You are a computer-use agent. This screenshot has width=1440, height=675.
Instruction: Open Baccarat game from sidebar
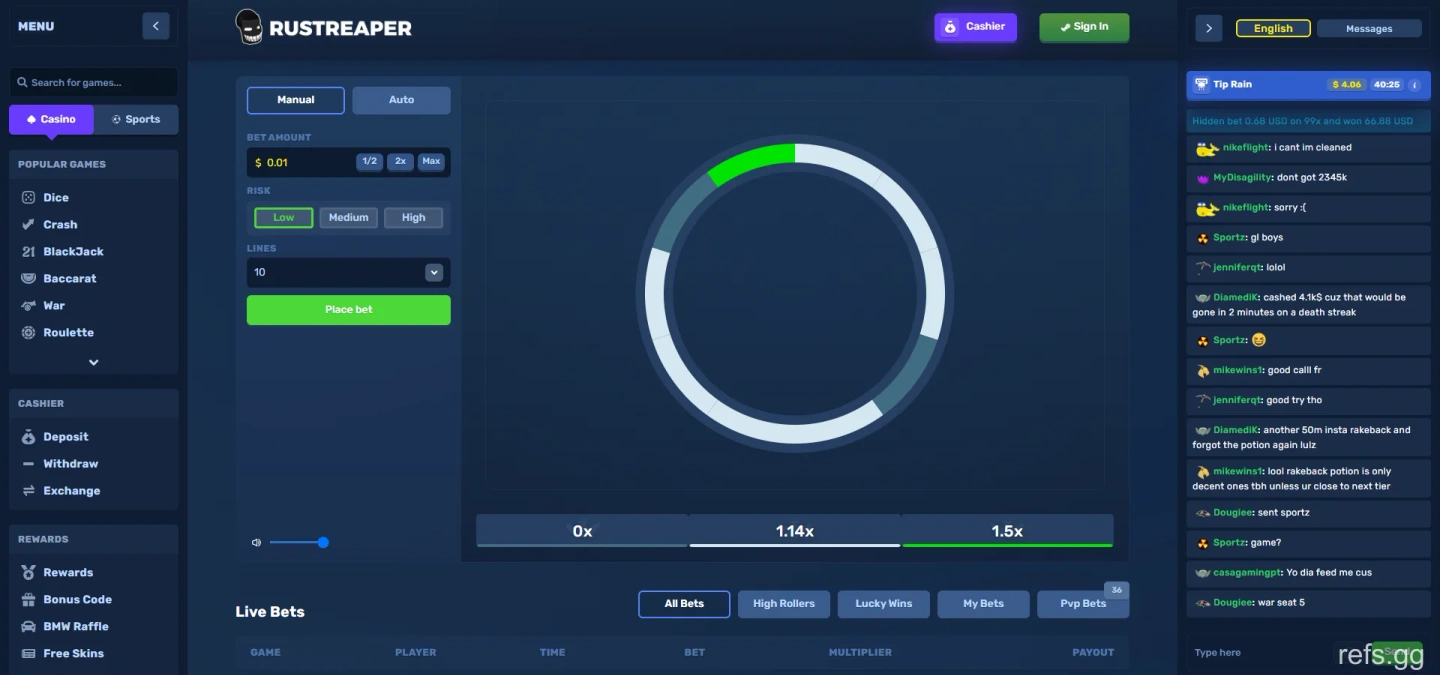point(70,279)
